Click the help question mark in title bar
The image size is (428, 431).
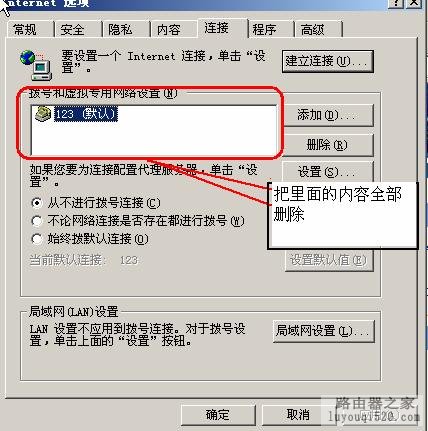click(397, 3)
